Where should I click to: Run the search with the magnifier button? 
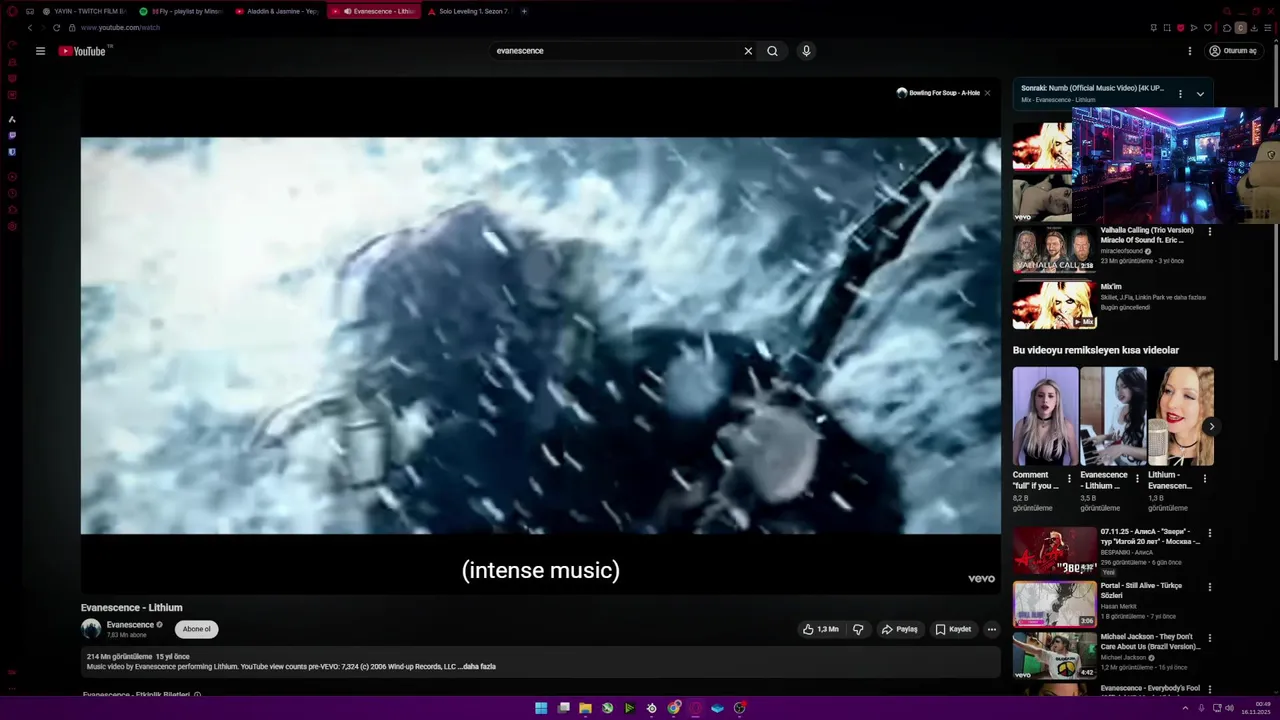pos(772,51)
